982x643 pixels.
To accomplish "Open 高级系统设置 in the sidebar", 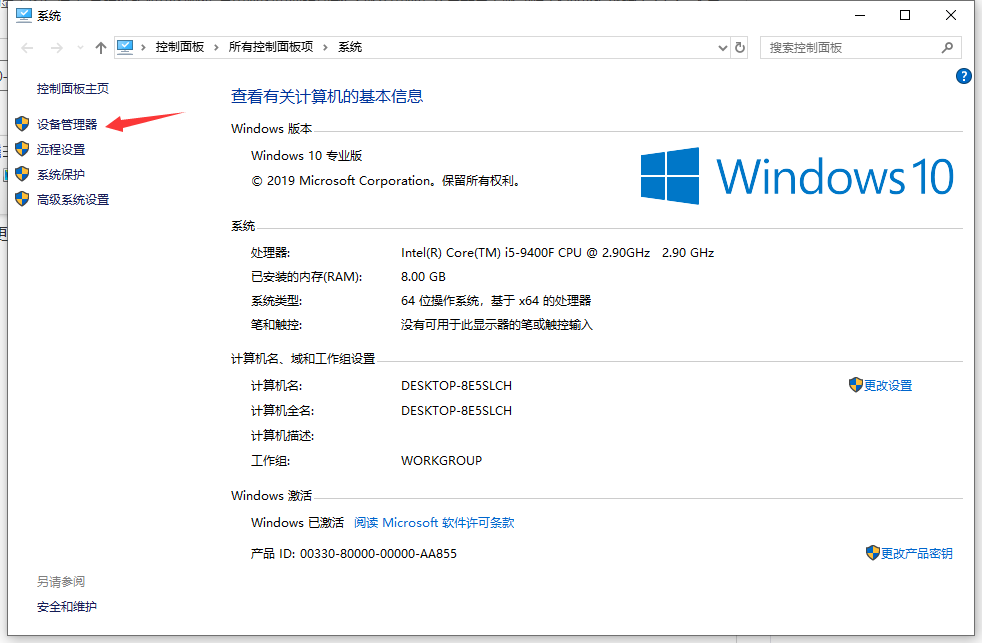I will point(73,199).
